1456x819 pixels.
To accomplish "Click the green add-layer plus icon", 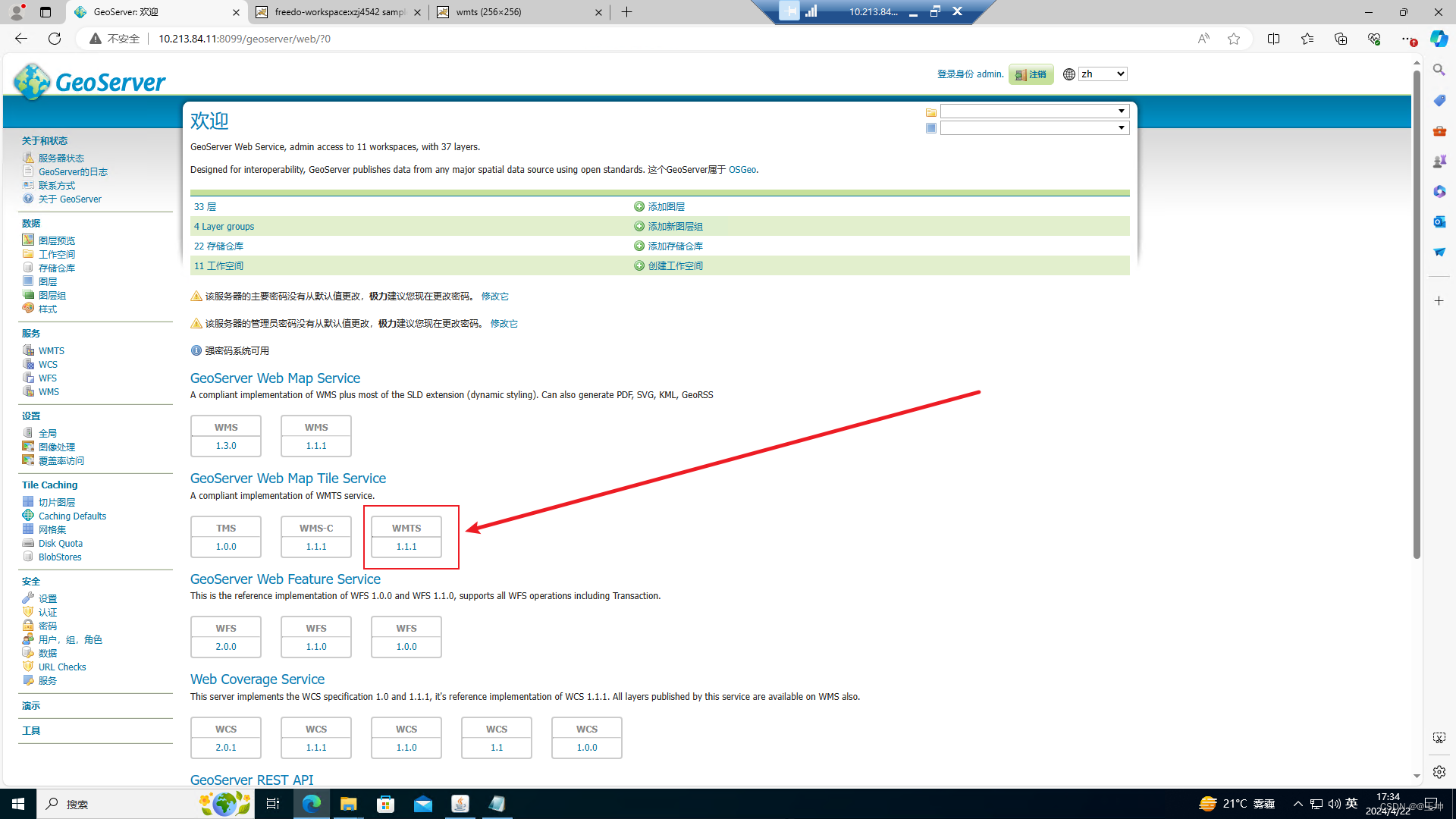I will 639,206.
